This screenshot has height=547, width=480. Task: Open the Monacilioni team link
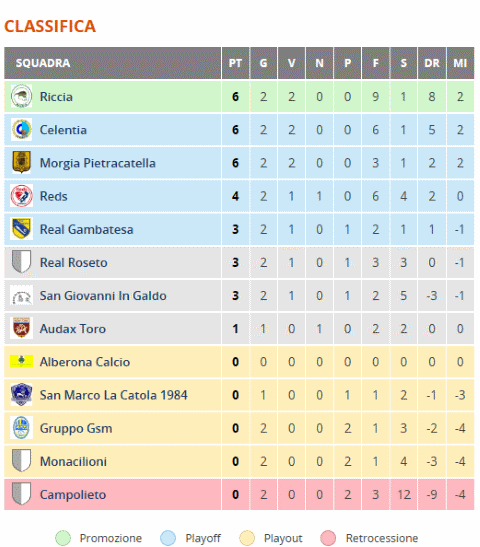[73, 461]
